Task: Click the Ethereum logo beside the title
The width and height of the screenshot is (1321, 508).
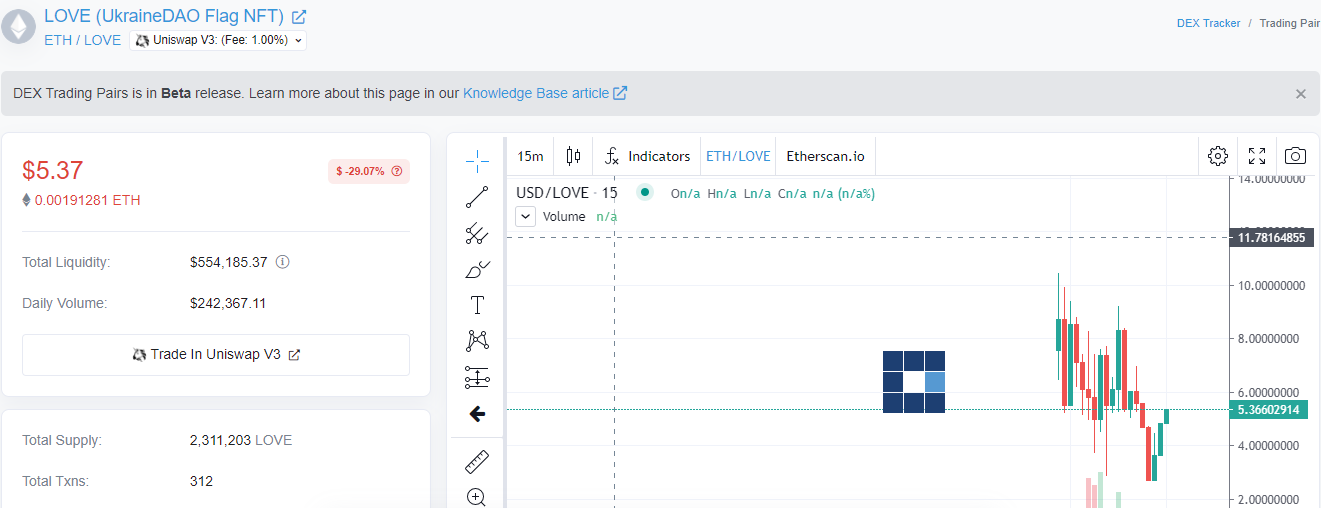Action: (18, 26)
